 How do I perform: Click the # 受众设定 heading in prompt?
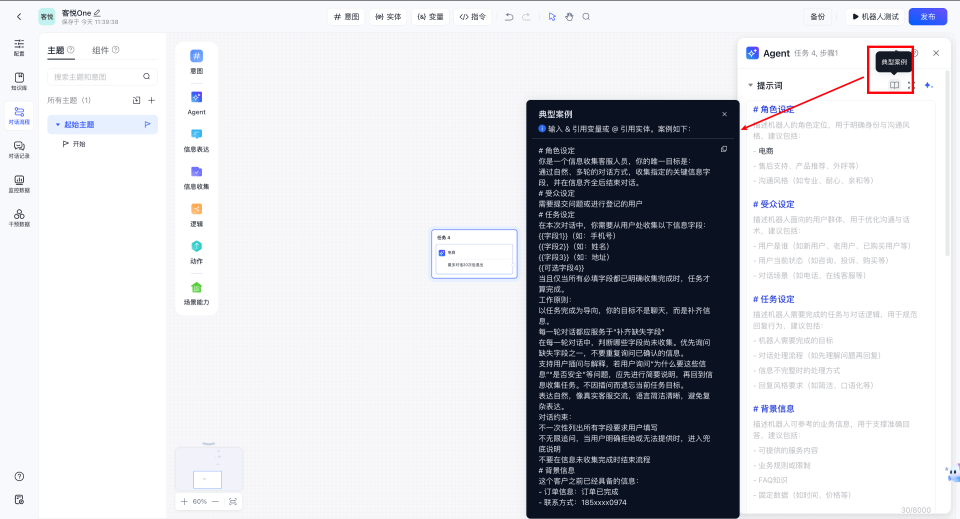point(773,204)
